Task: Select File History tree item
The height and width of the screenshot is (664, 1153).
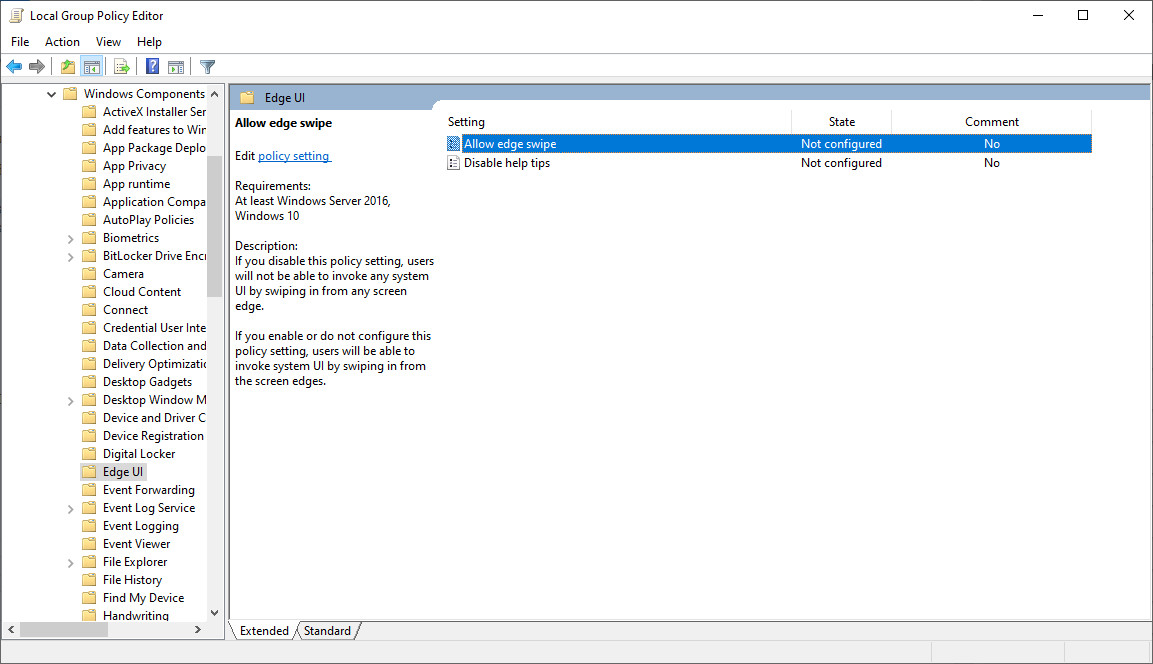Action: click(x=132, y=580)
